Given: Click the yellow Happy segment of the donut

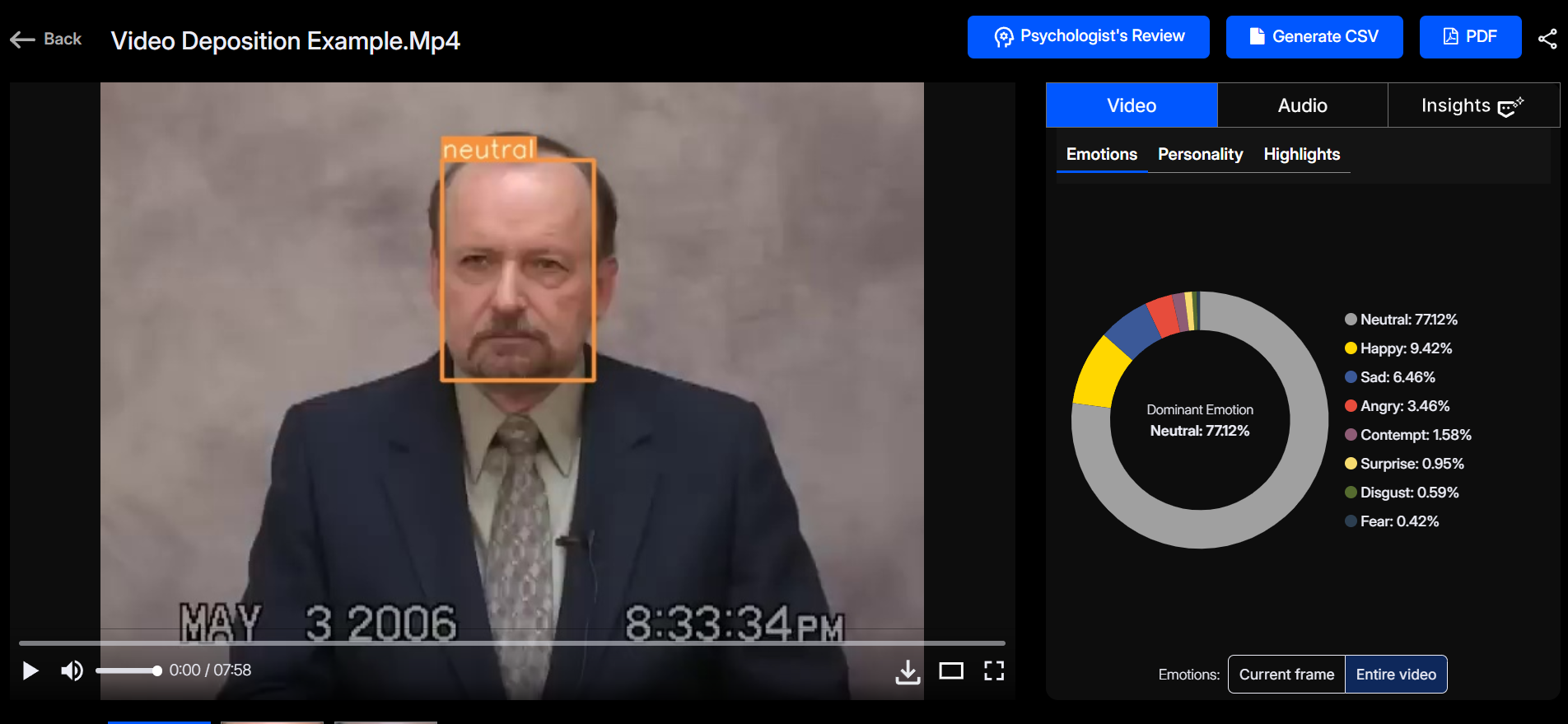Looking at the screenshot, I should [x=1099, y=373].
